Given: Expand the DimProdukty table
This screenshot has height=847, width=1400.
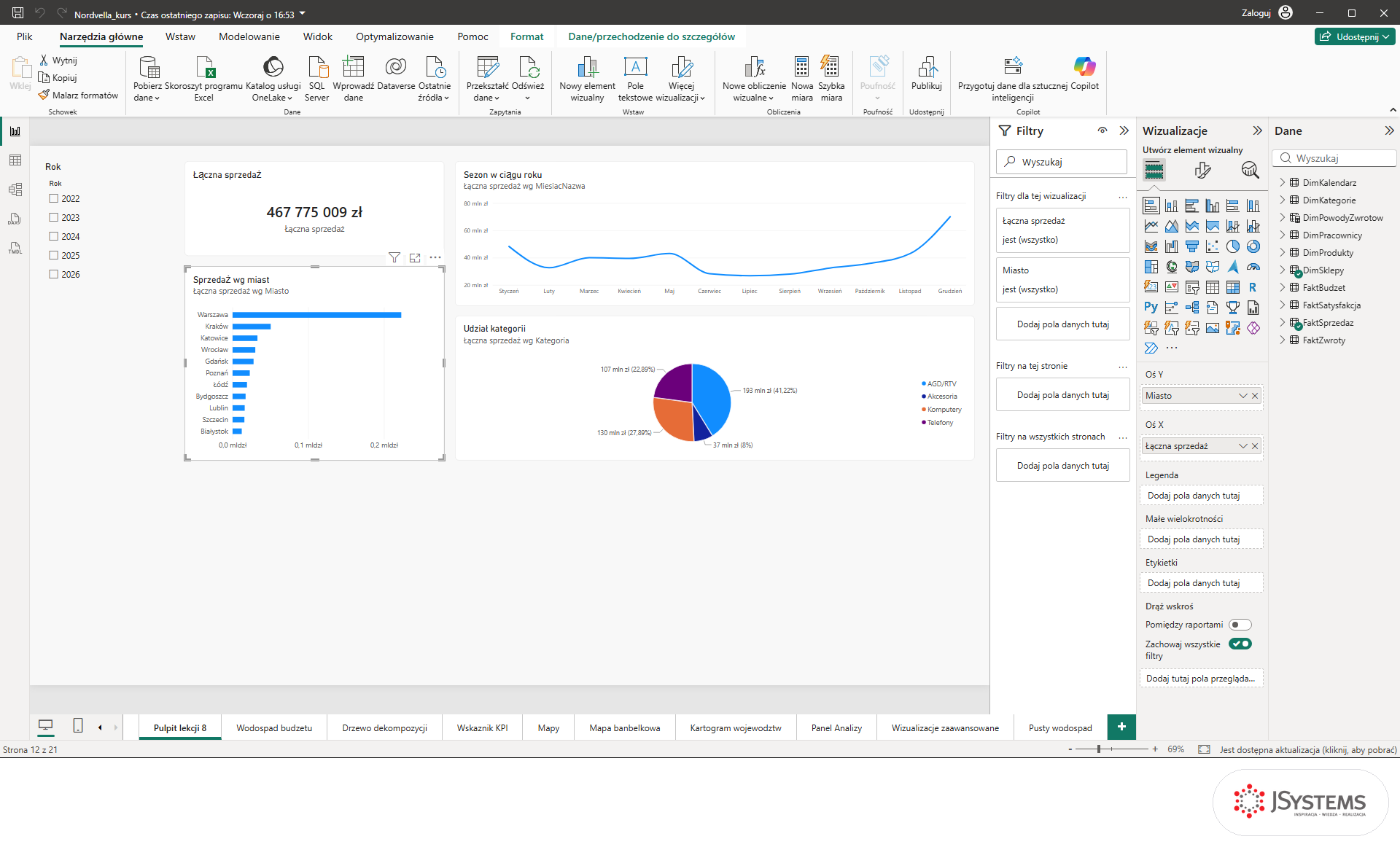Looking at the screenshot, I should [1282, 252].
